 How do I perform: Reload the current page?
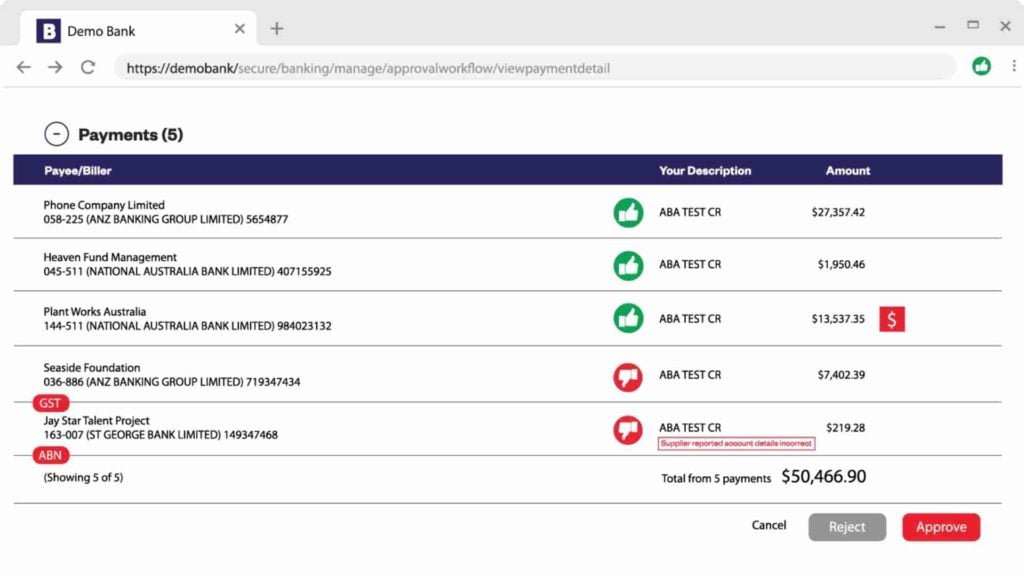[88, 67]
